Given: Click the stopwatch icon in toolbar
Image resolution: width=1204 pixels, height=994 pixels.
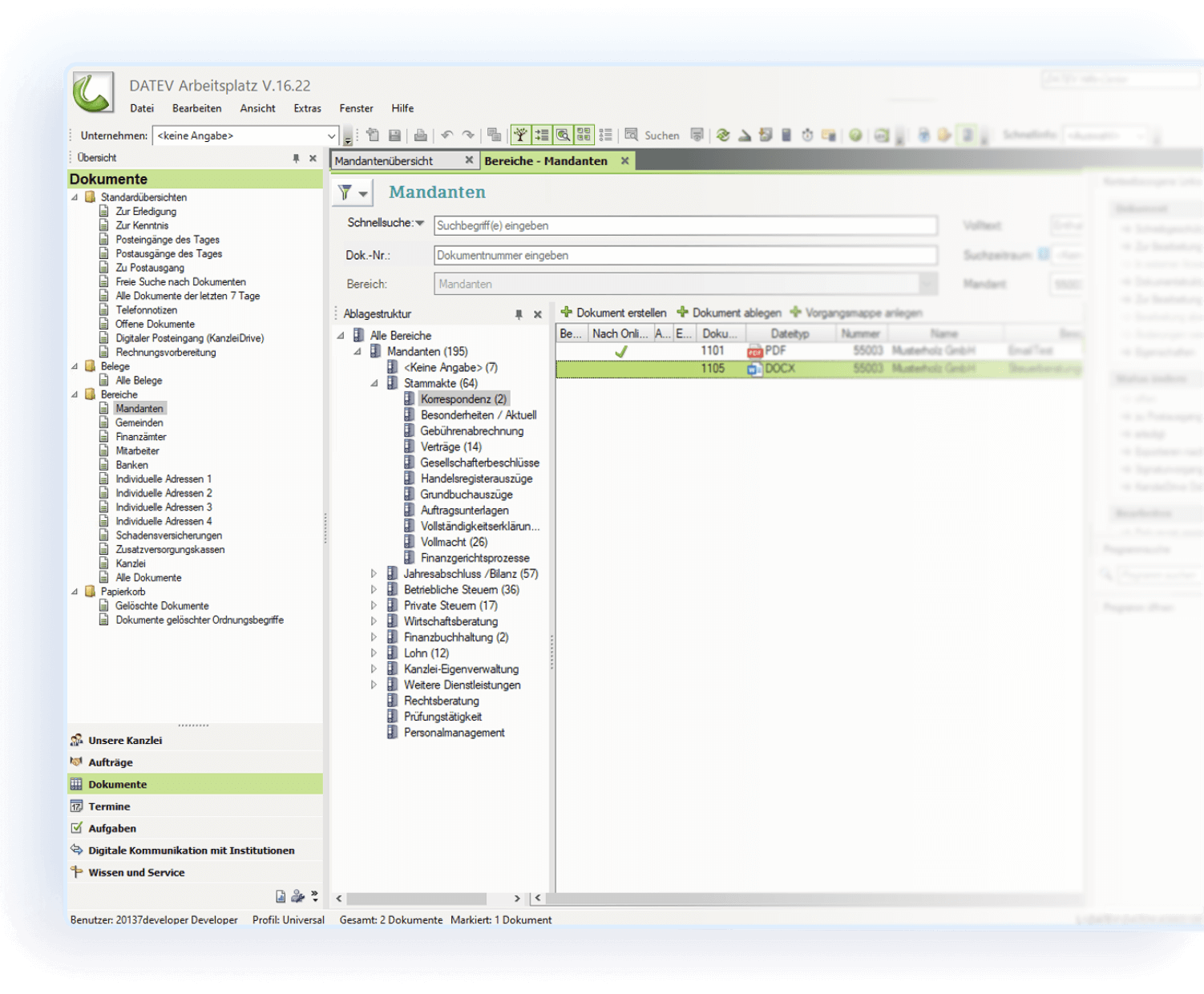Looking at the screenshot, I should [x=807, y=135].
